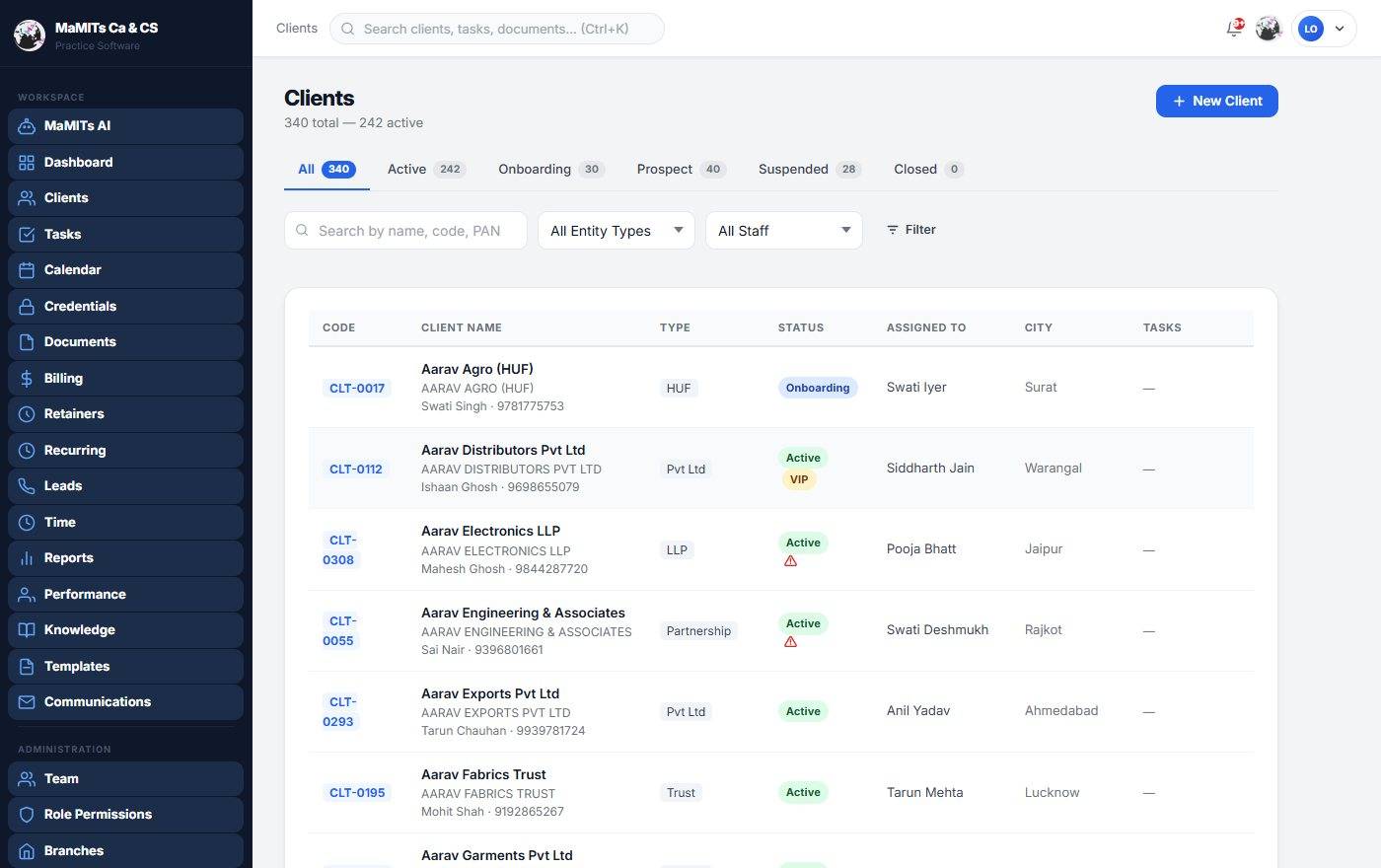Expand the LO user menu chevron
1381x868 pixels.
click(x=1340, y=29)
